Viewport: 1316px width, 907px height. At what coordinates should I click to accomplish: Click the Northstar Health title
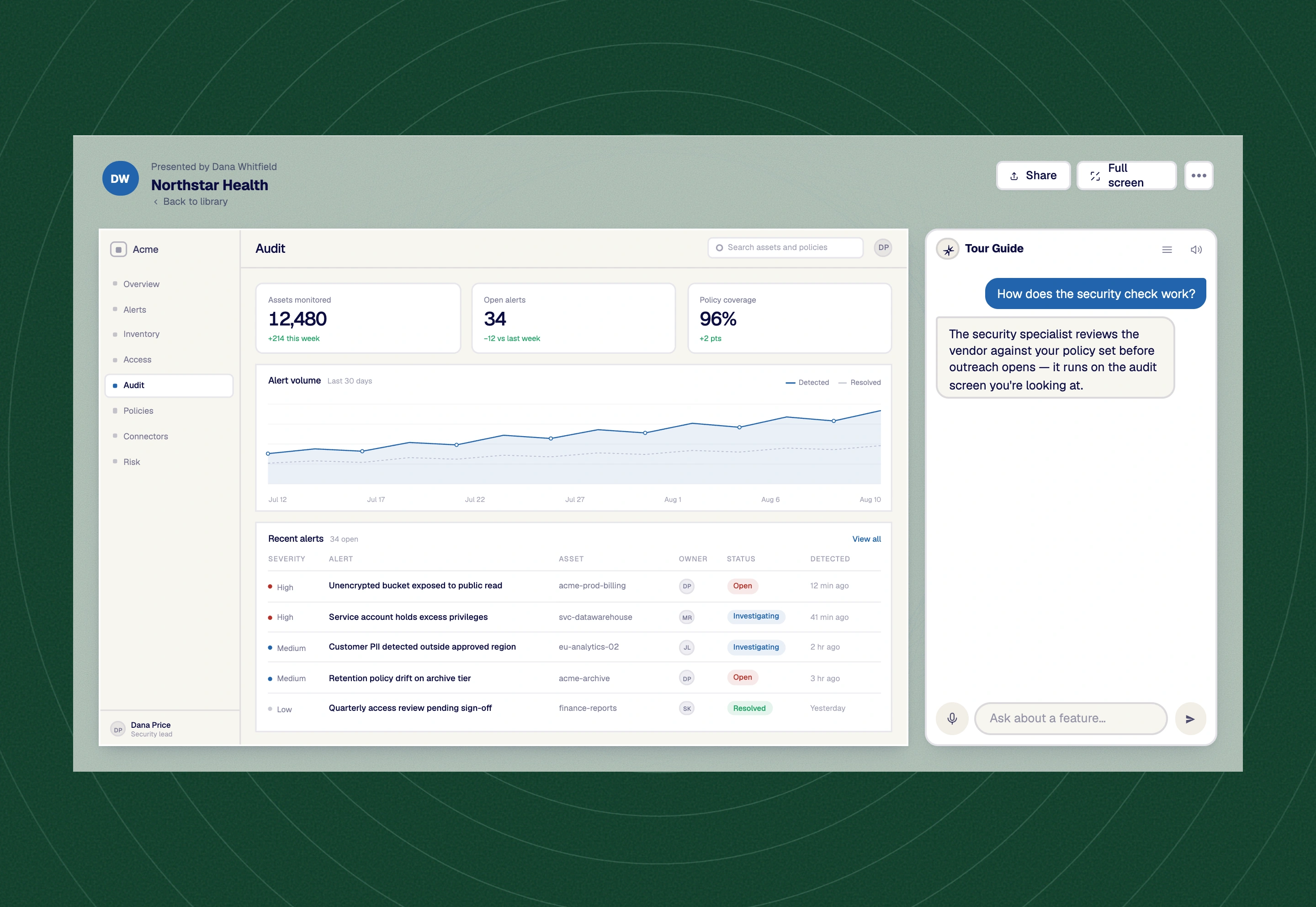[210, 185]
